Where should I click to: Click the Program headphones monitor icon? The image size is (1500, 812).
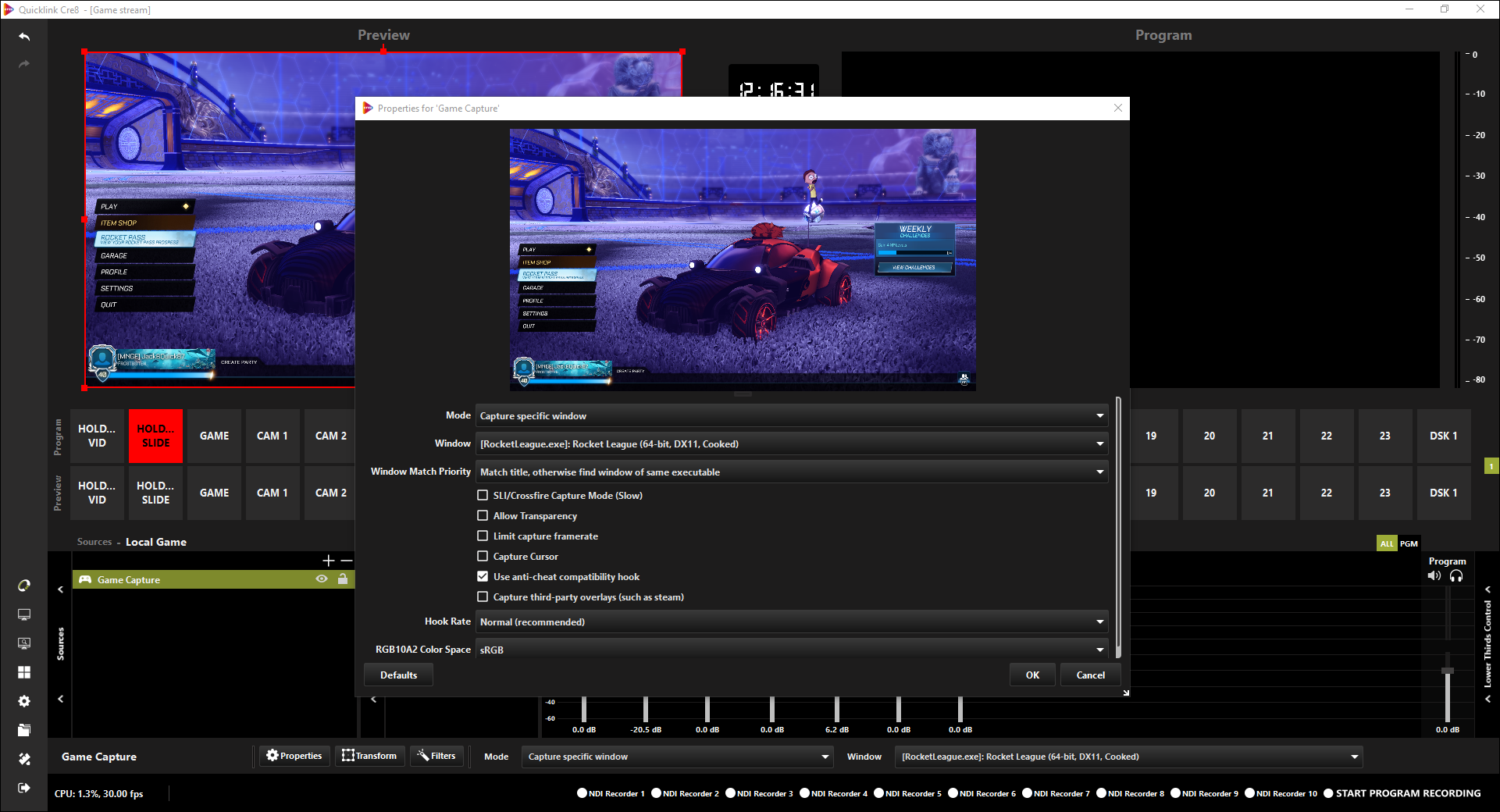click(1456, 576)
